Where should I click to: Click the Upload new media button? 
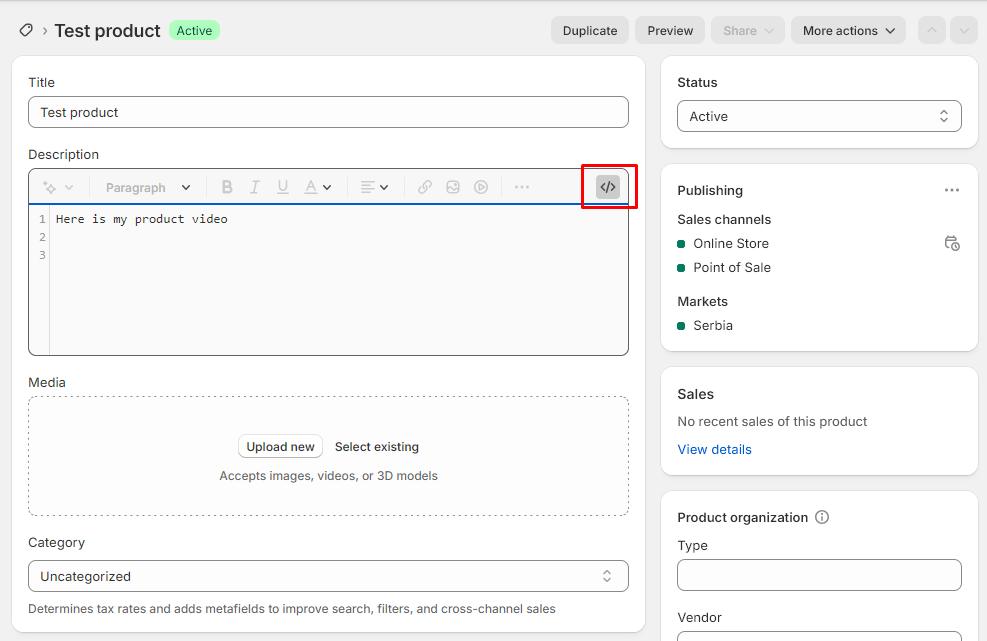(x=280, y=446)
